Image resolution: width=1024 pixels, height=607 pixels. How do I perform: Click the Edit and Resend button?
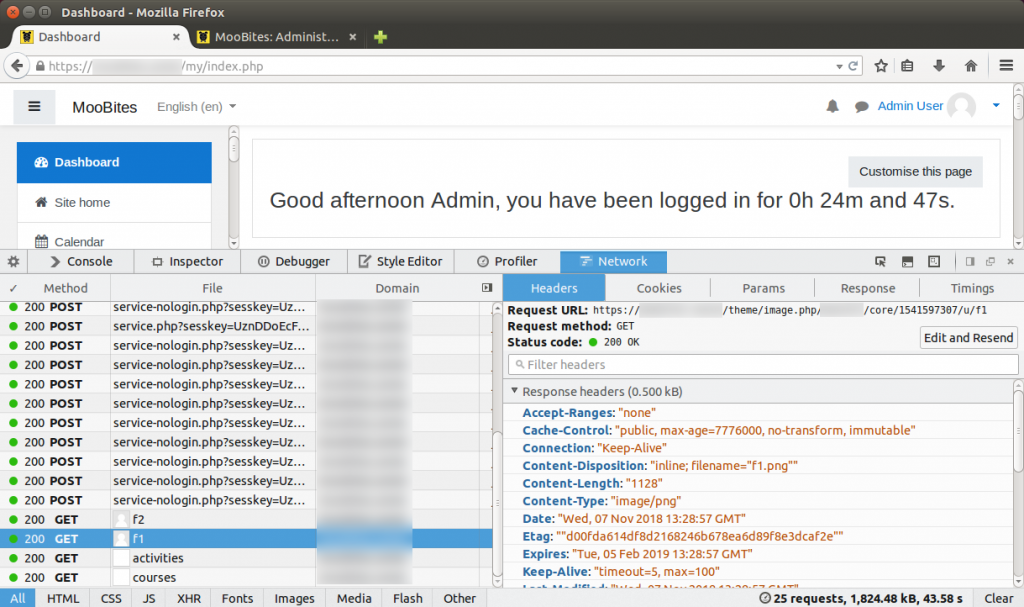coord(968,338)
